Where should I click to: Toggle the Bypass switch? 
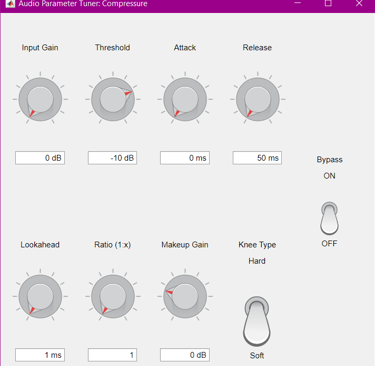[x=329, y=218]
